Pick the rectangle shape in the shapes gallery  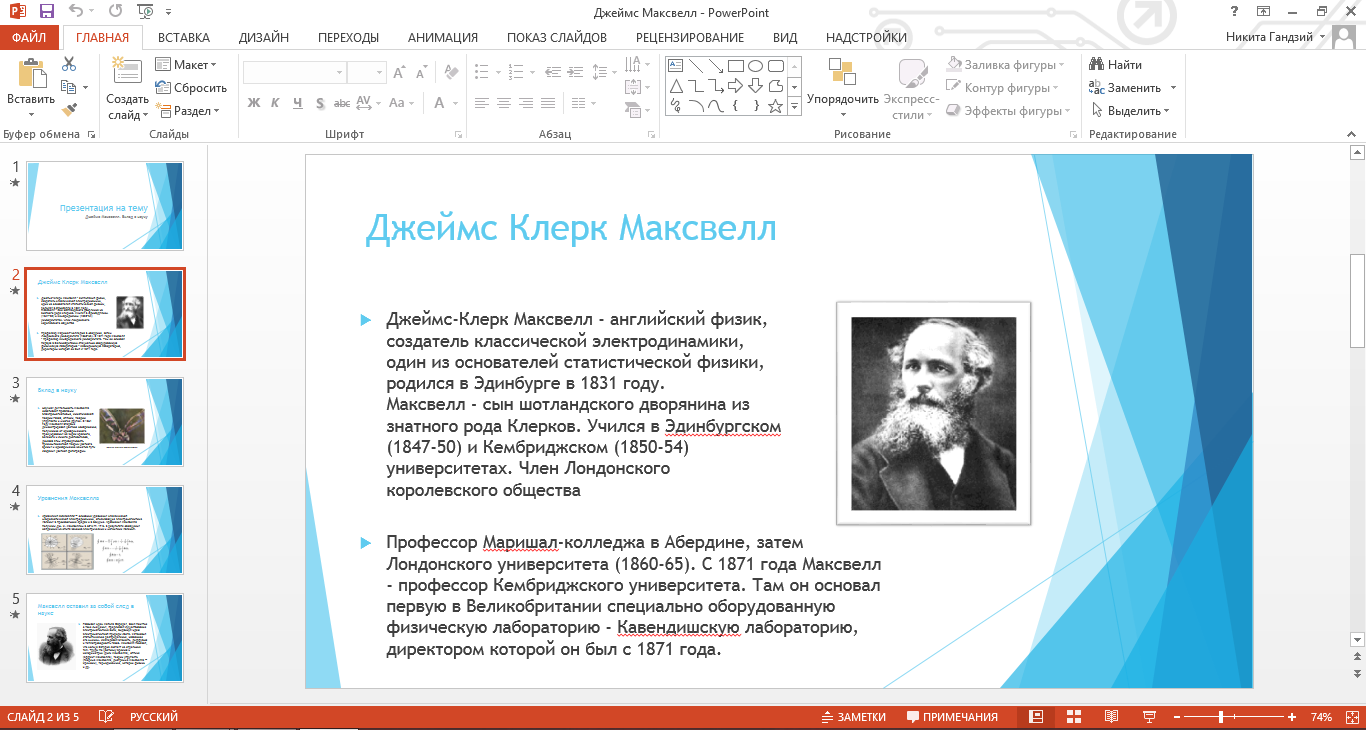pos(735,66)
